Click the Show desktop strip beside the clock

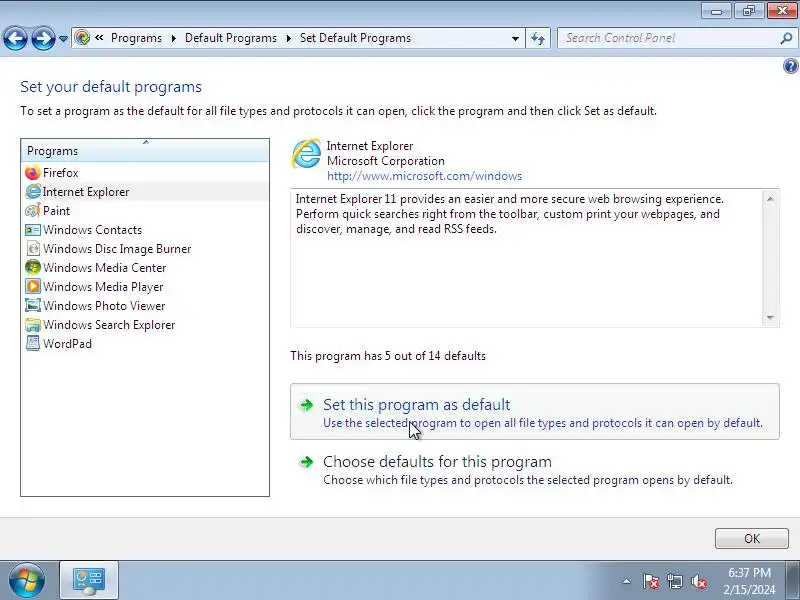click(795, 581)
